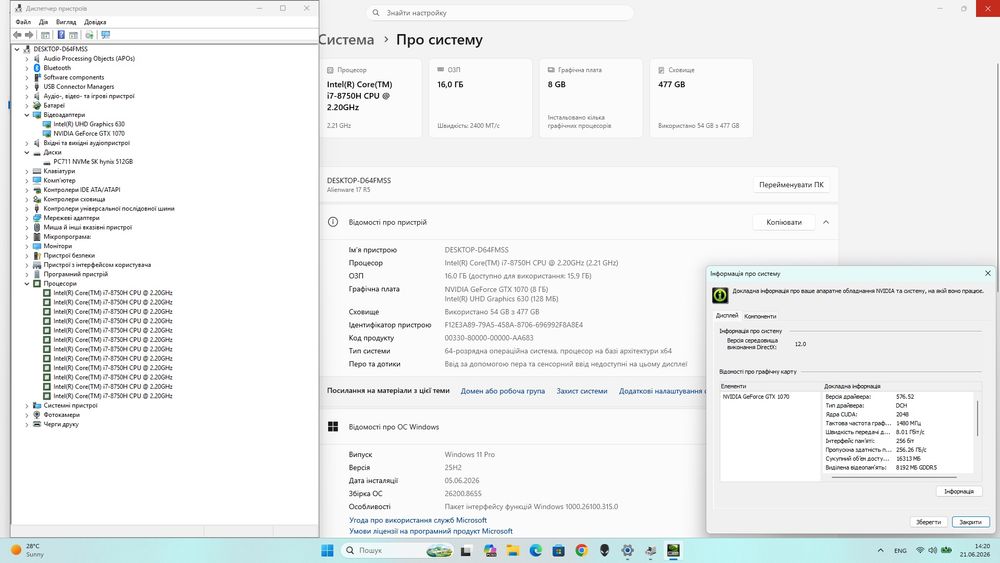
Task: Collapse the Диски category
Action: (x=27, y=153)
